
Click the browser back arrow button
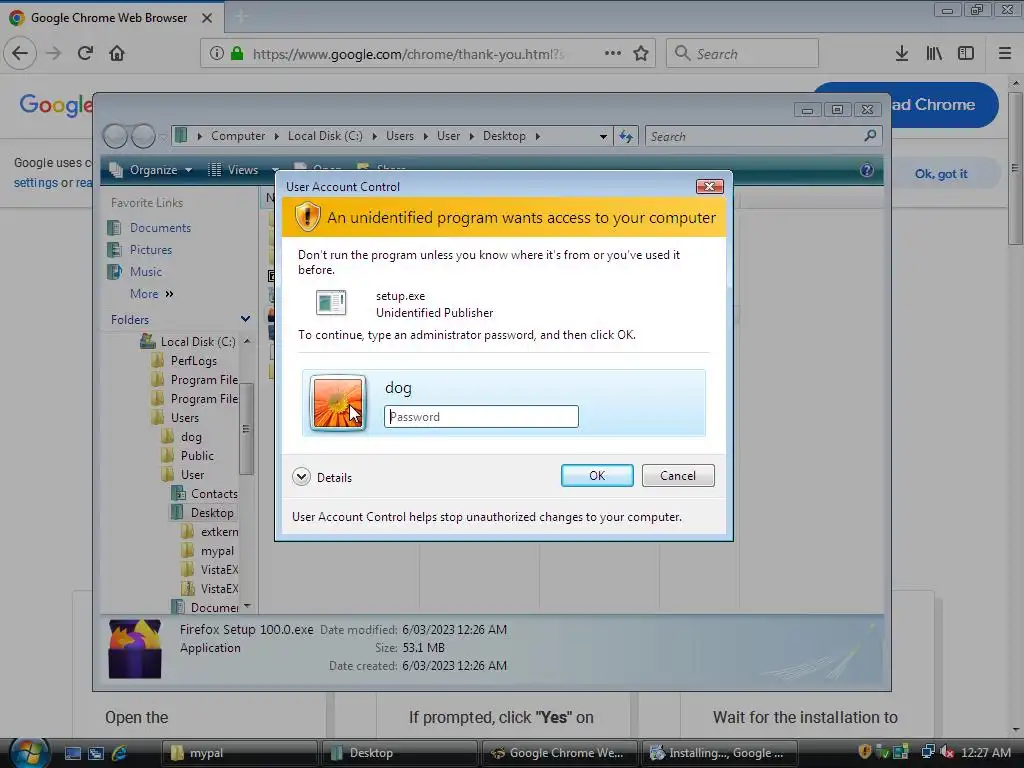[x=20, y=53]
